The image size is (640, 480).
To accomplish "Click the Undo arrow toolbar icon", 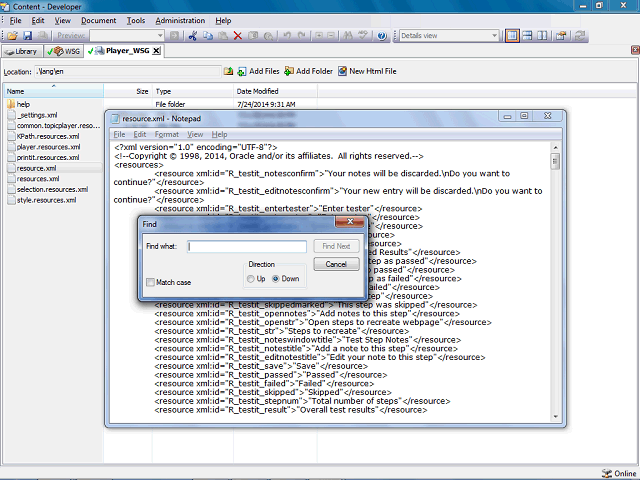I will [x=287, y=36].
